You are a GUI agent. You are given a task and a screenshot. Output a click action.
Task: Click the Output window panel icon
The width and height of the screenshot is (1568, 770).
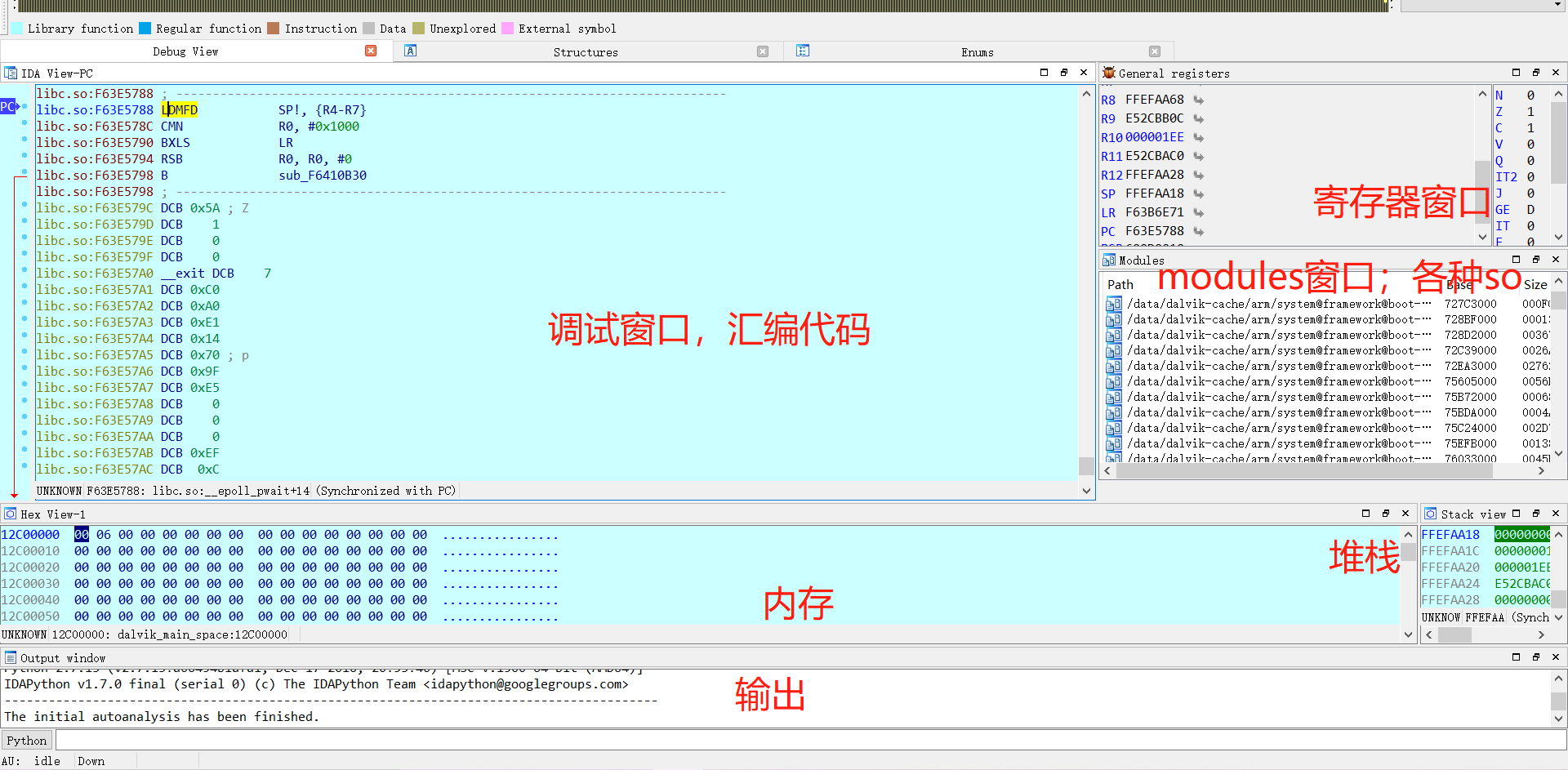click(x=10, y=657)
